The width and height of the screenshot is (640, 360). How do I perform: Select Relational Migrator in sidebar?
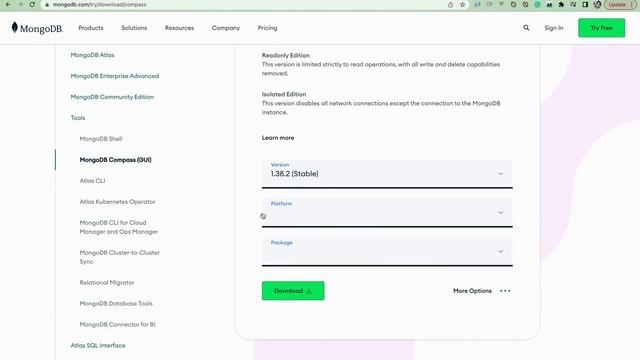click(x=107, y=282)
